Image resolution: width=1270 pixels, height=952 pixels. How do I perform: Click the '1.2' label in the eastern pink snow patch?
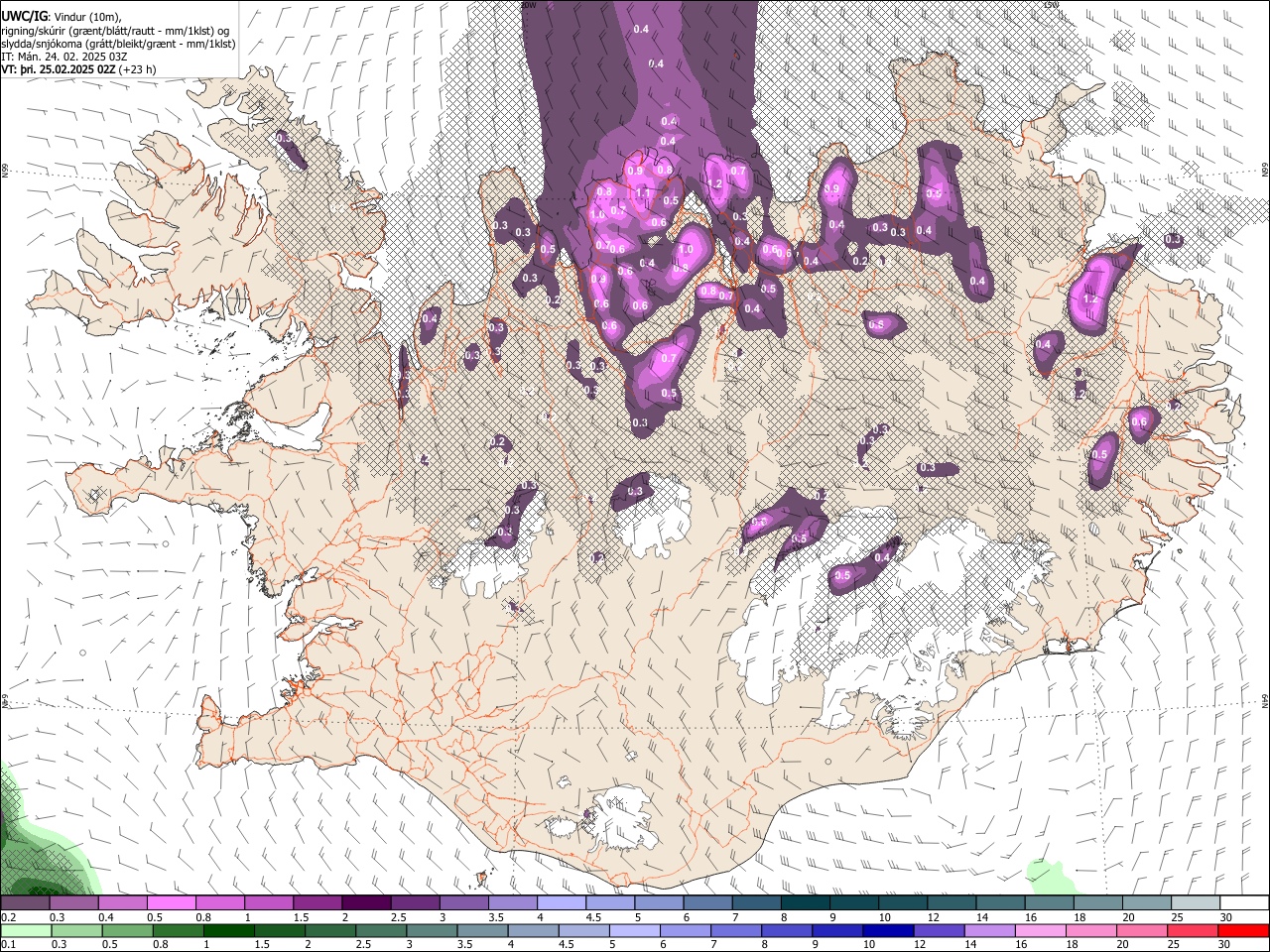1089,298
